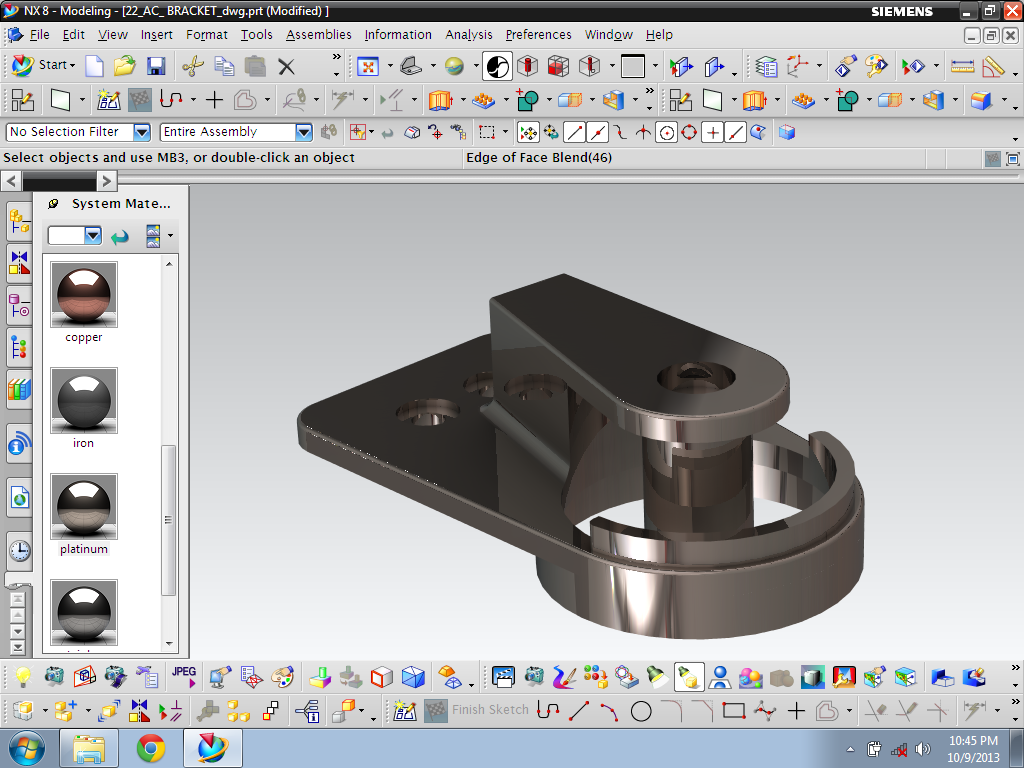Screen dimensions: 1024x768
Task: Expand the No Selection Filter dropdown
Action: point(142,132)
